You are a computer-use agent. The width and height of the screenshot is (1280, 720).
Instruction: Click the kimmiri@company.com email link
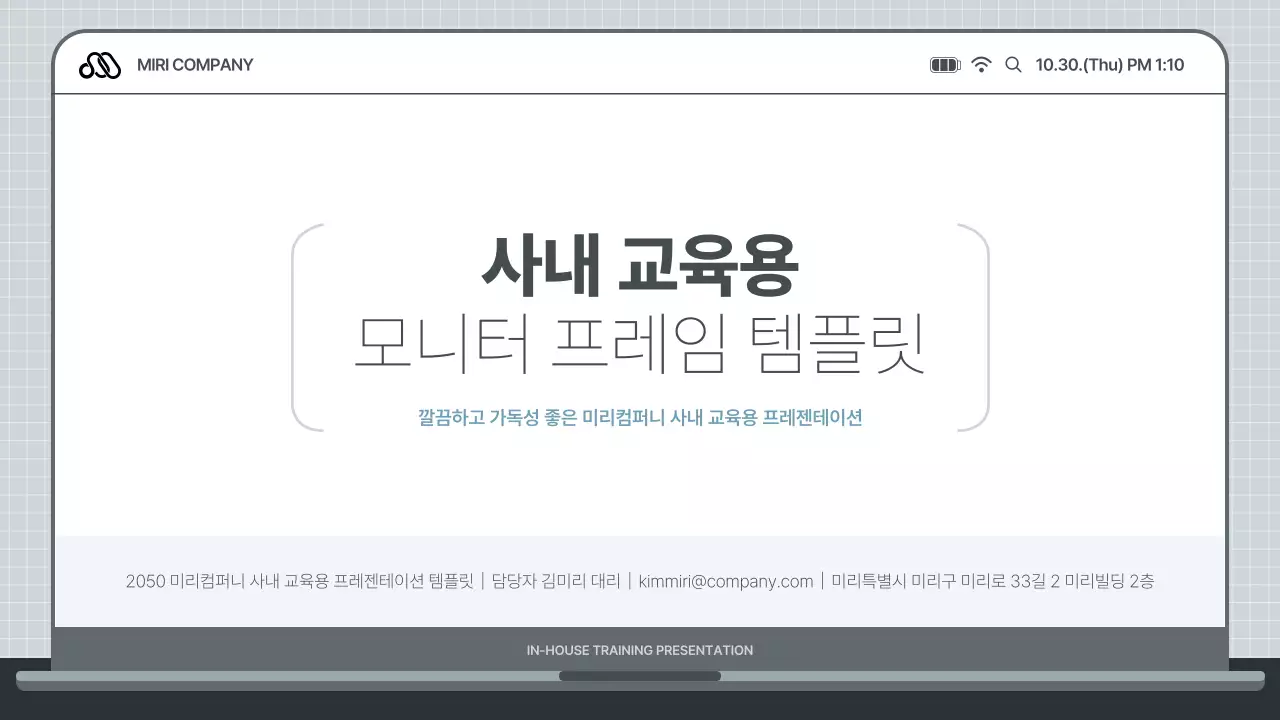(x=724, y=581)
